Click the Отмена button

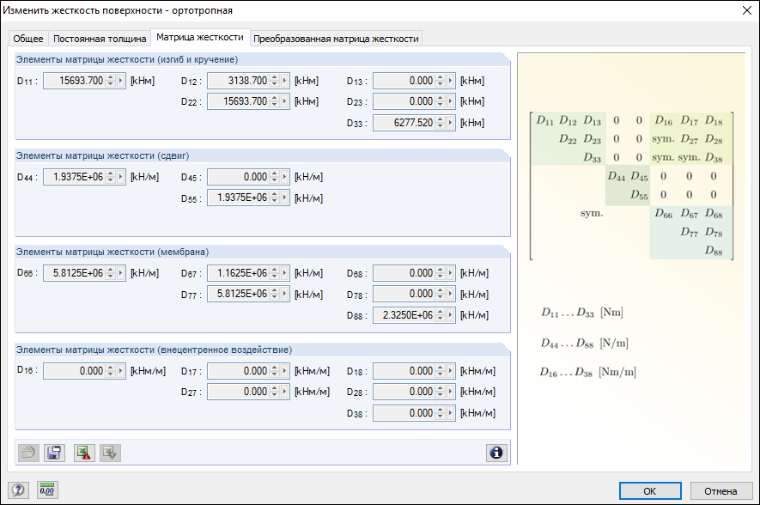click(x=721, y=491)
